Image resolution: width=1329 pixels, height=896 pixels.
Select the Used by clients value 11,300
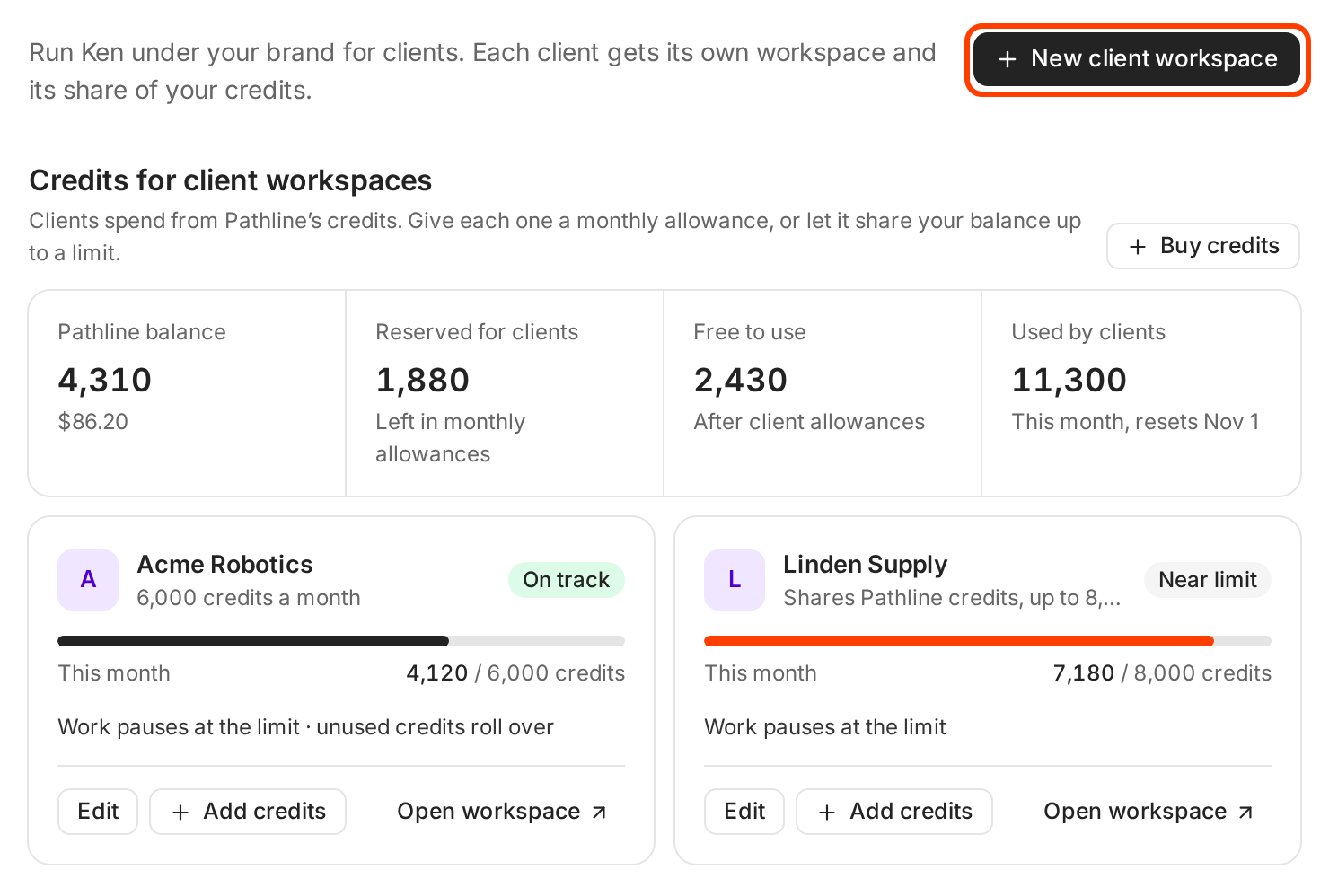[x=1069, y=380]
